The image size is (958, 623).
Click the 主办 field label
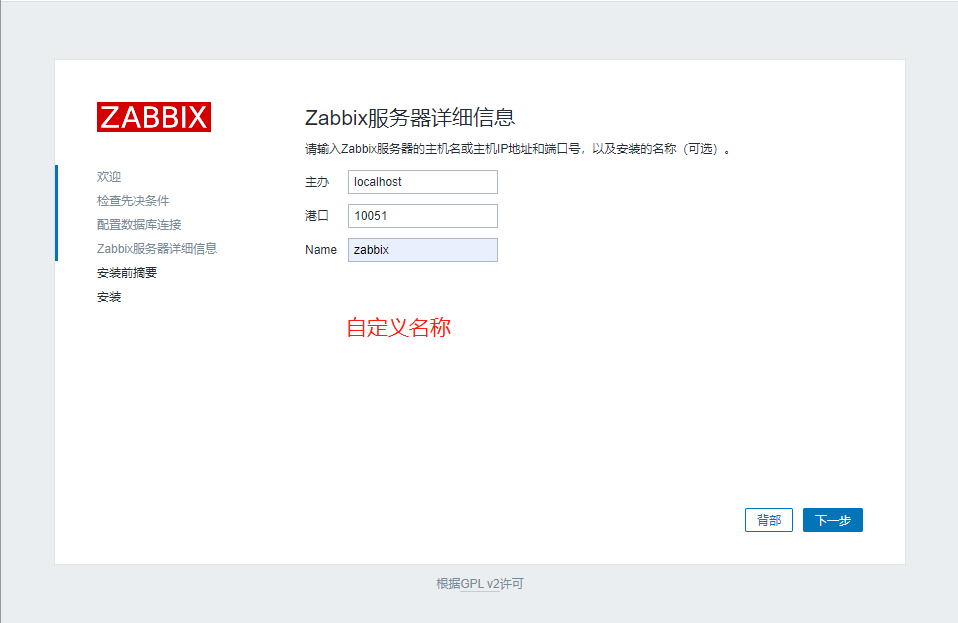coord(317,182)
